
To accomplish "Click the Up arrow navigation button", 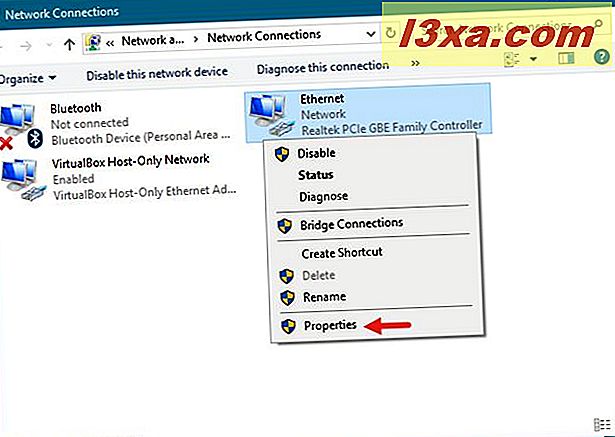I will [69, 45].
